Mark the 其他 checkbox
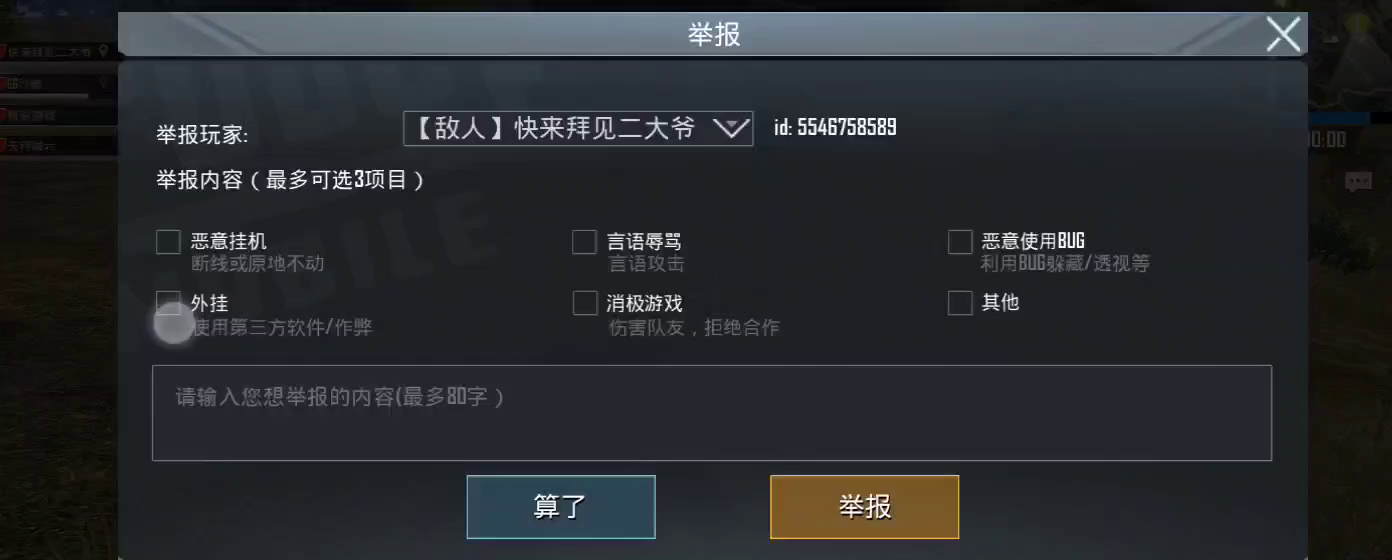The image size is (1392, 560). [960, 303]
